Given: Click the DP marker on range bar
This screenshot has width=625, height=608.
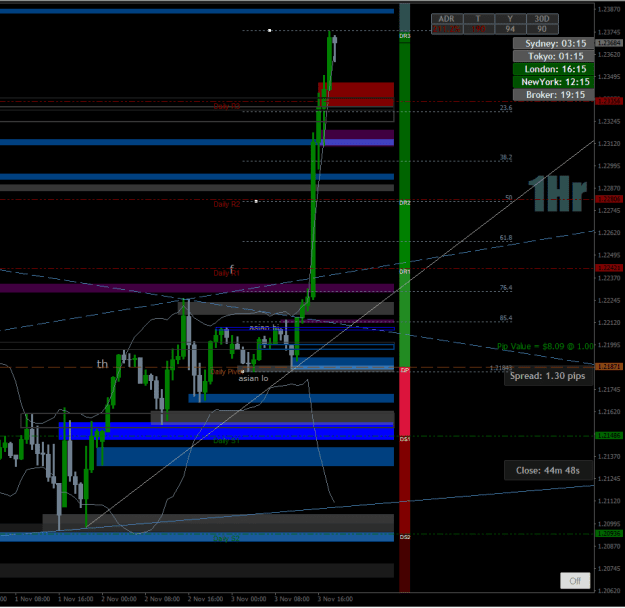Looking at the screenshot, I should [404, 370].
